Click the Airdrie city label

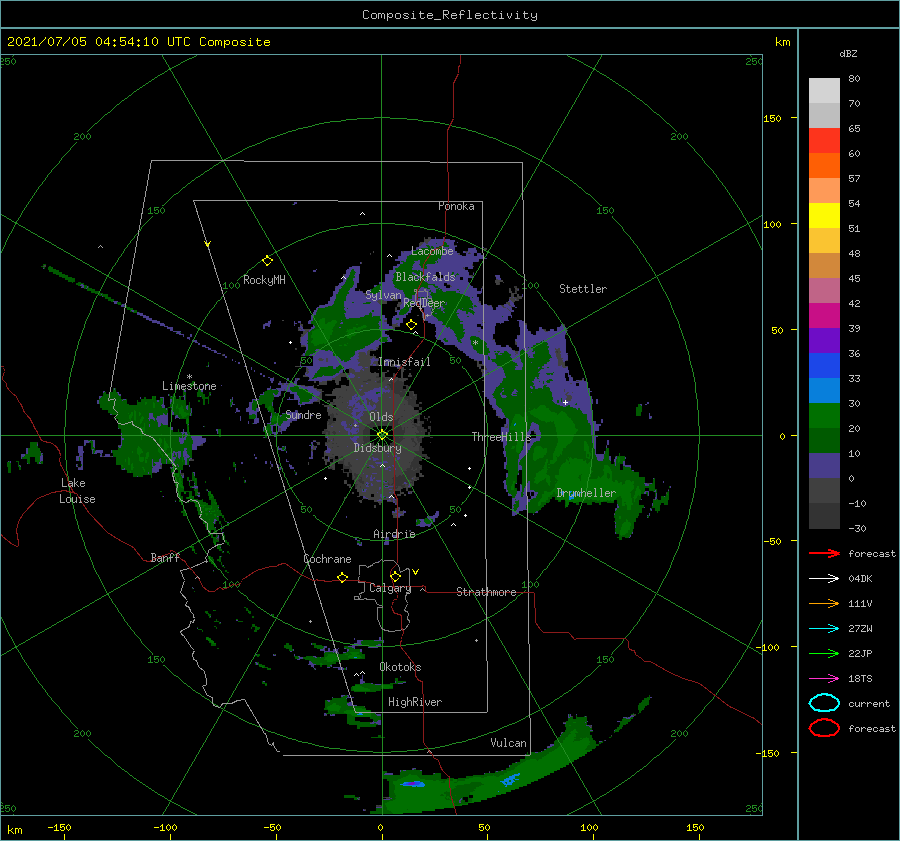(x=394, y=534)
